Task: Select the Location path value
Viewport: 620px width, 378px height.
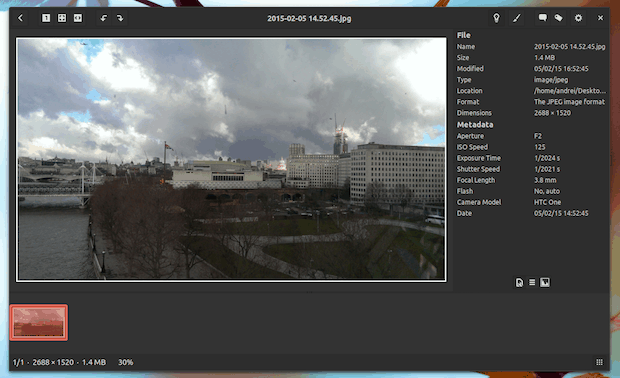Action: click(x=570, y=91)
